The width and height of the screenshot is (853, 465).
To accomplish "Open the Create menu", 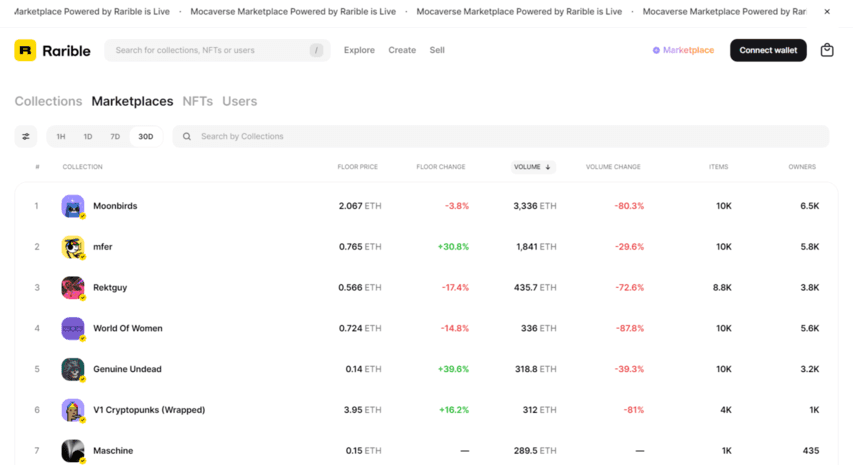I will pos(402,50).
